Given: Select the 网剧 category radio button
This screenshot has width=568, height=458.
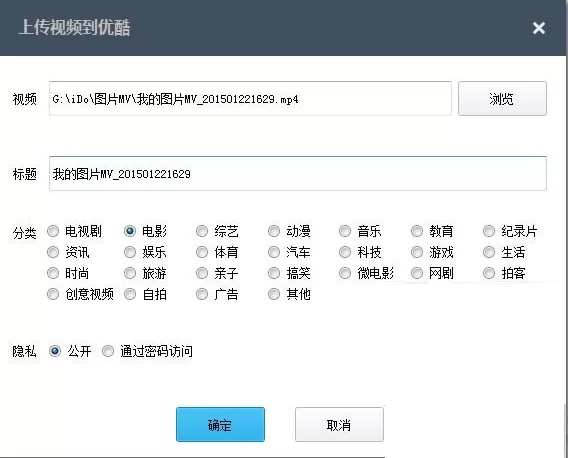Looking at the screenshot, I should [417, 273].
